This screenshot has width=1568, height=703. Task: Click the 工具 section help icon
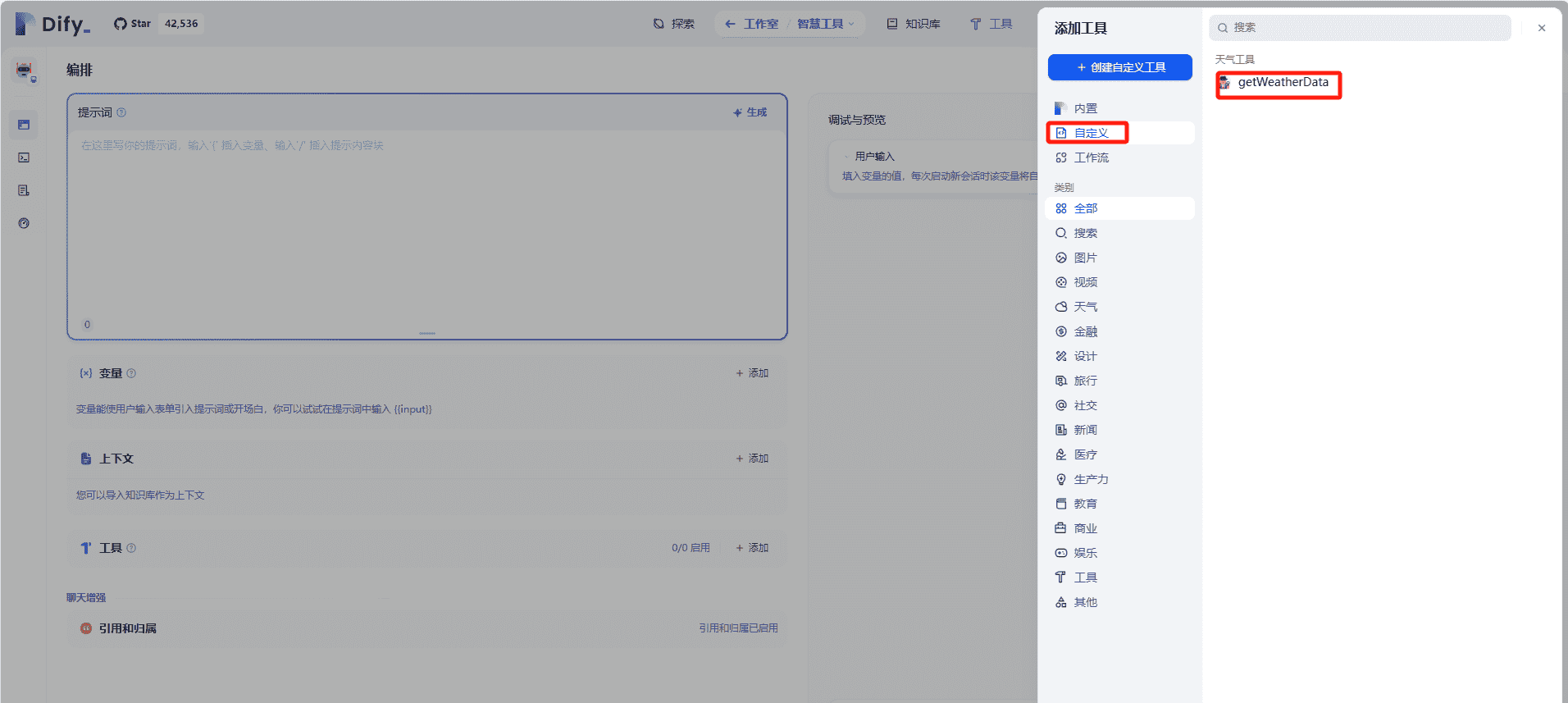tap(131, 548)
